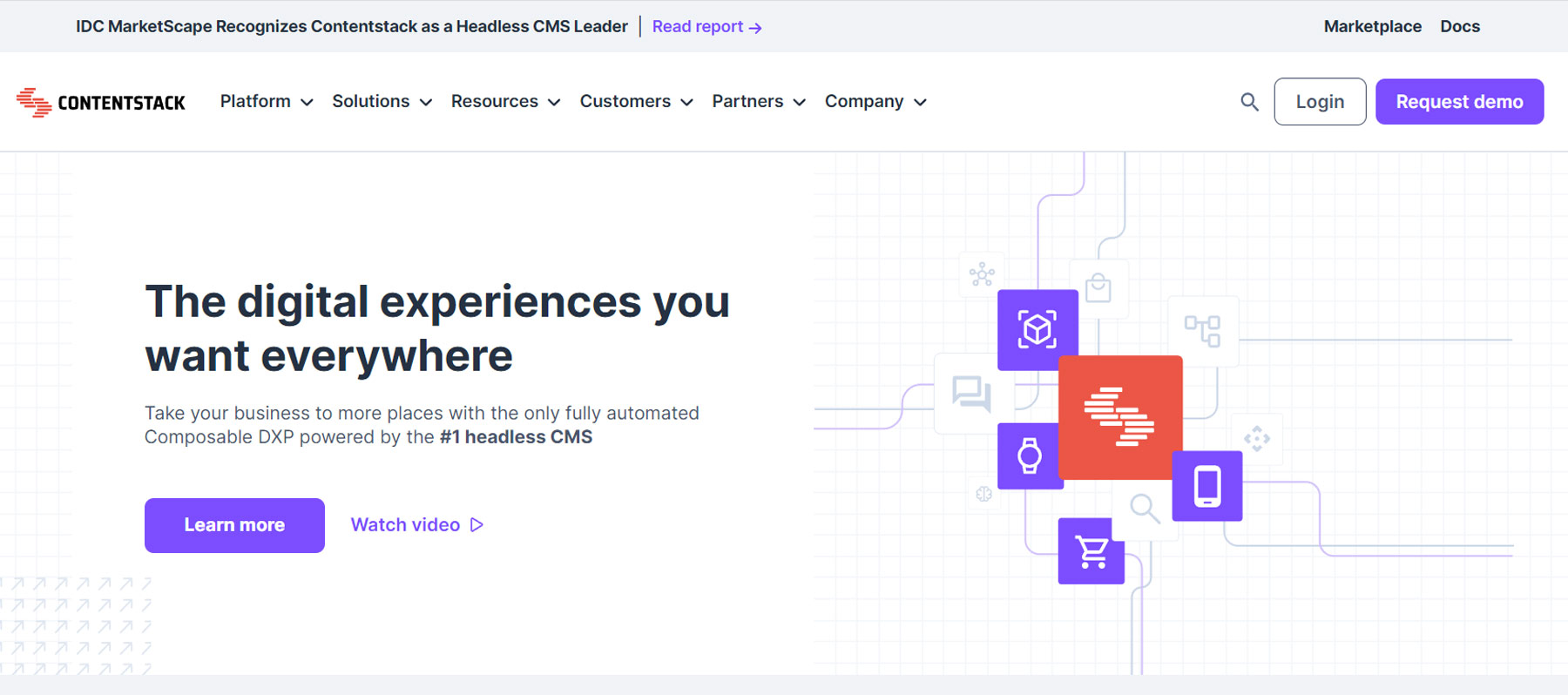Click the small brain tile icon
The image size is (1568, 695).
(x=984, y=494)
